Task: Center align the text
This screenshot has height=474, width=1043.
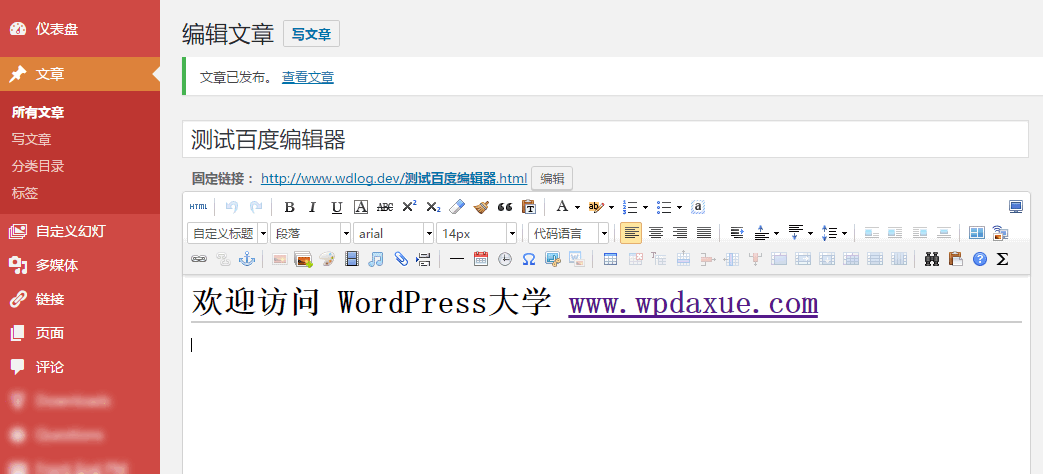Action: 656,233
